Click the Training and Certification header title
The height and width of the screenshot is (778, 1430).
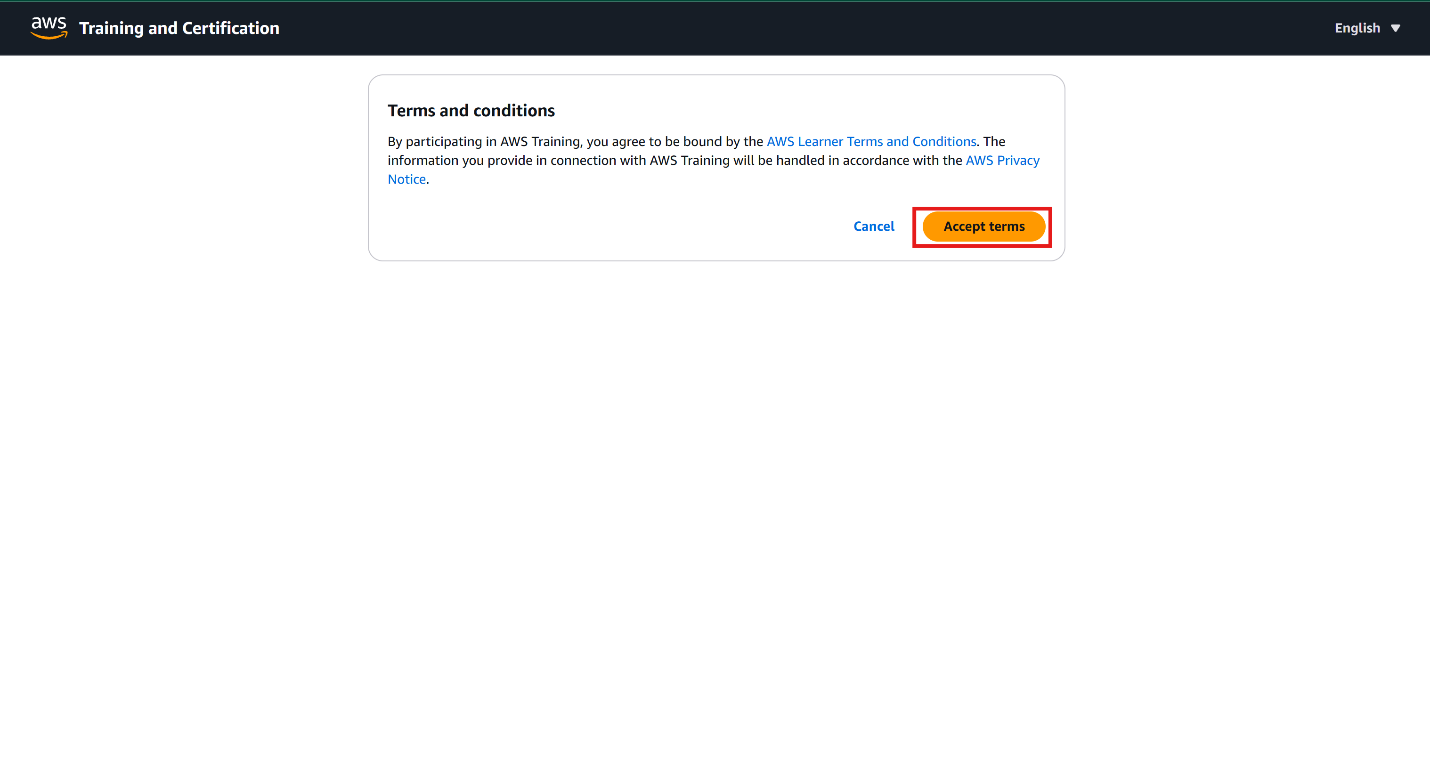[180, 28]
